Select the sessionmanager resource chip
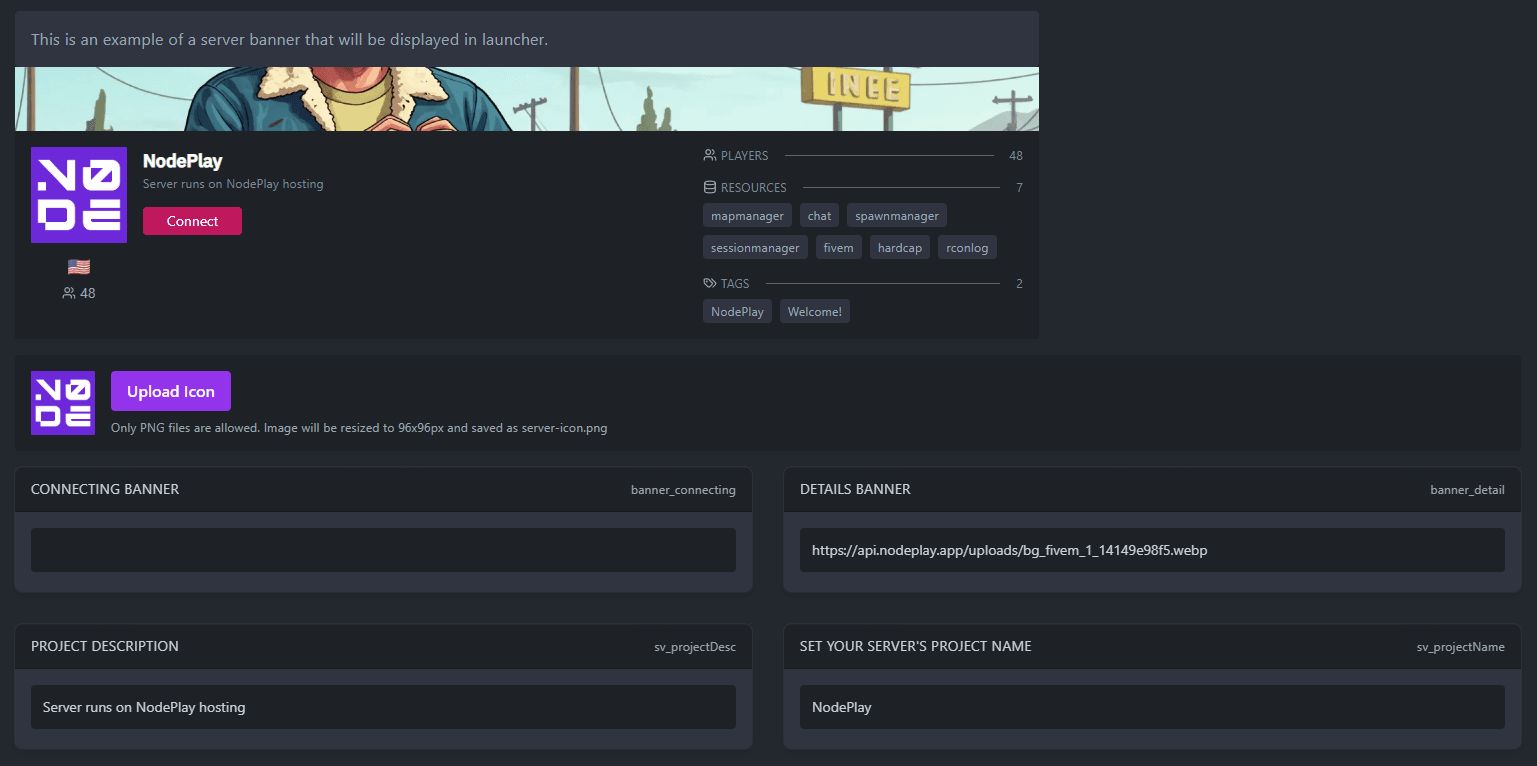Image resolution: width=1537 pixels, height=766 pixels. 755,248
